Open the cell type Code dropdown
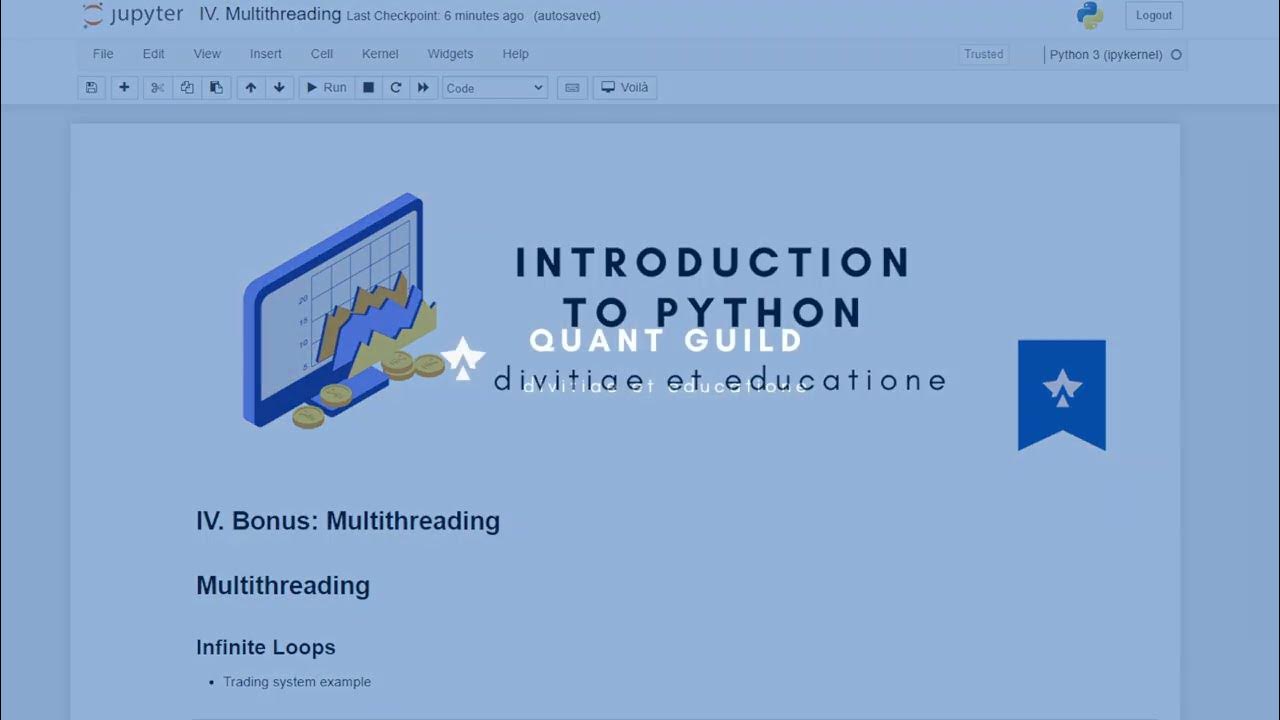This screenshot has width=1280, height=720. click(495, 88)
